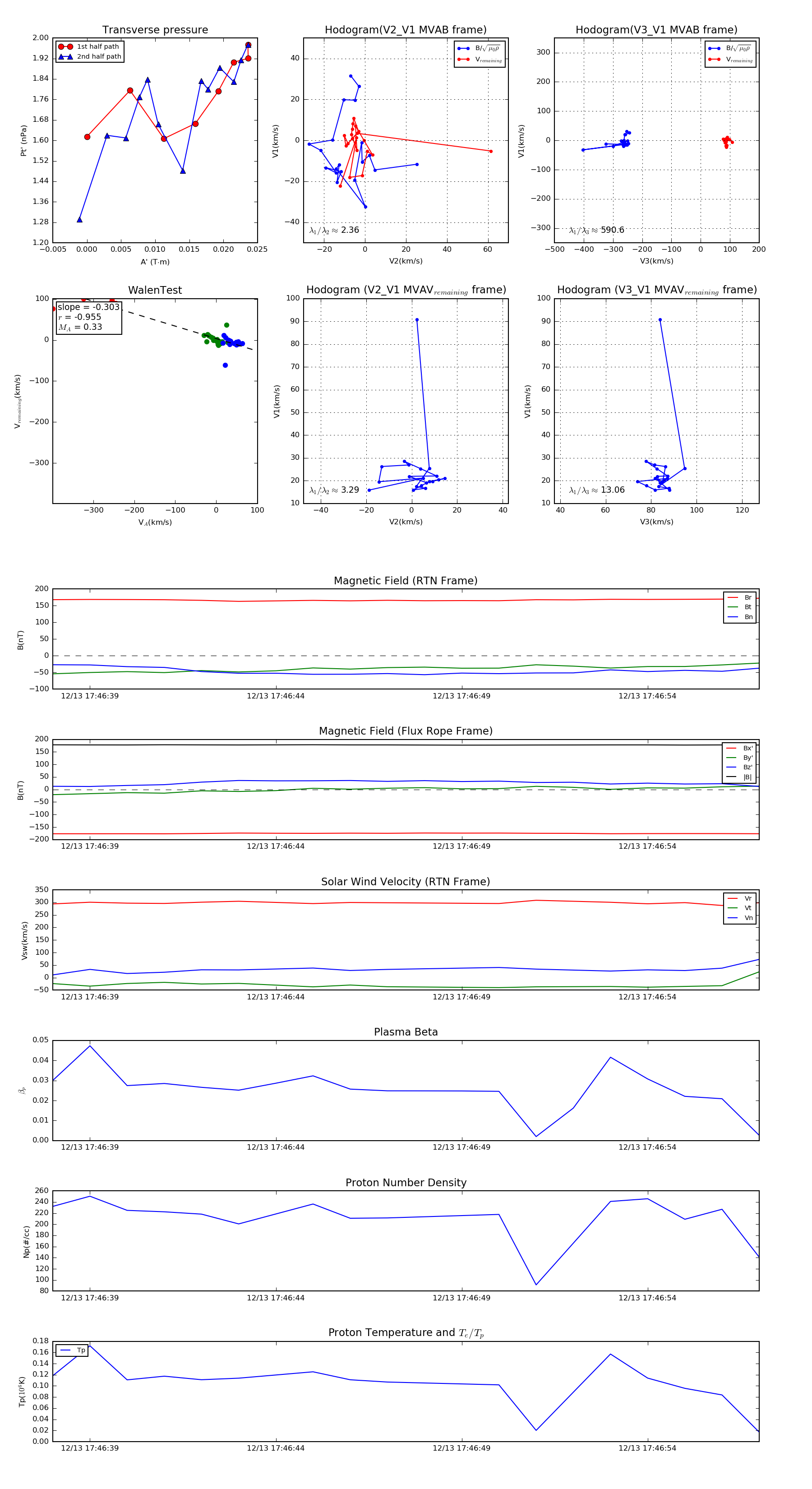Click the "Bz'" legend entry

(739, 768)
